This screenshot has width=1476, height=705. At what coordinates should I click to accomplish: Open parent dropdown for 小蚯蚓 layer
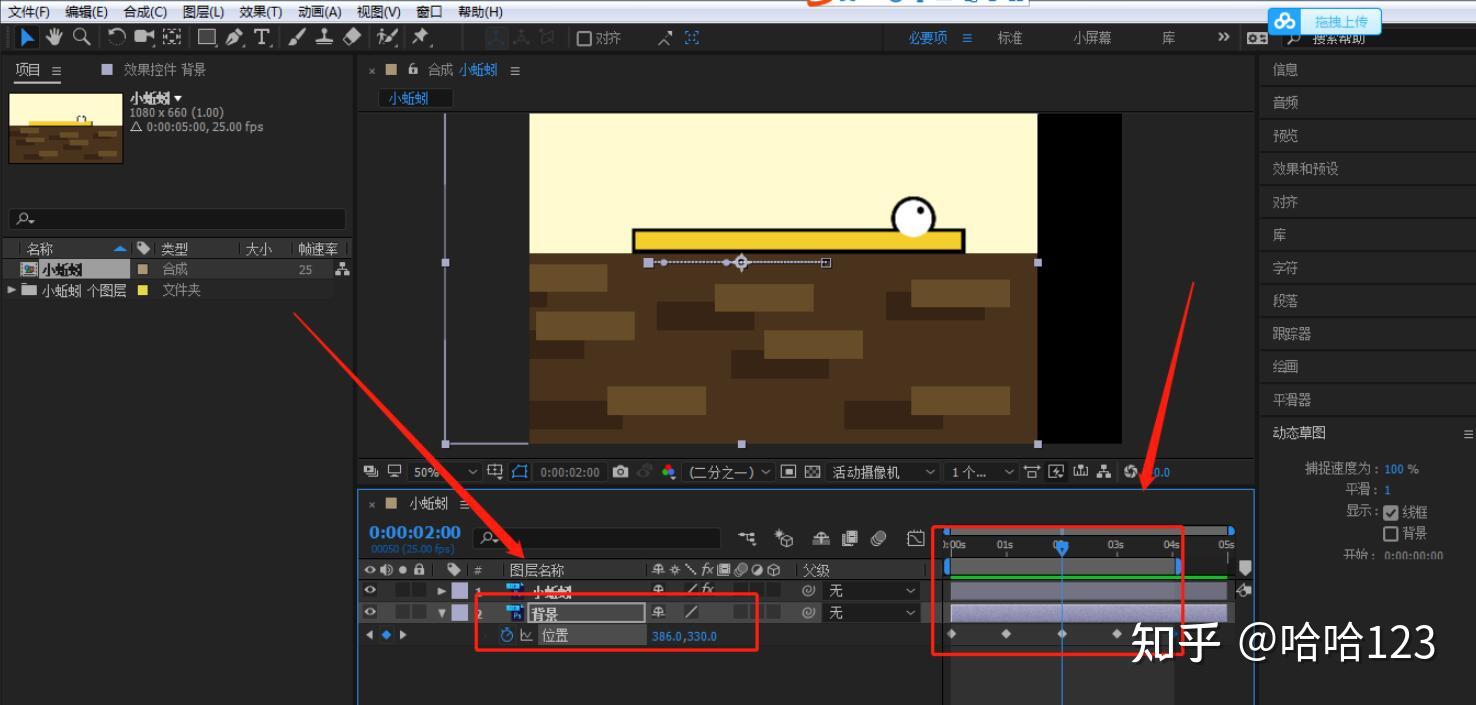point(872,591)
